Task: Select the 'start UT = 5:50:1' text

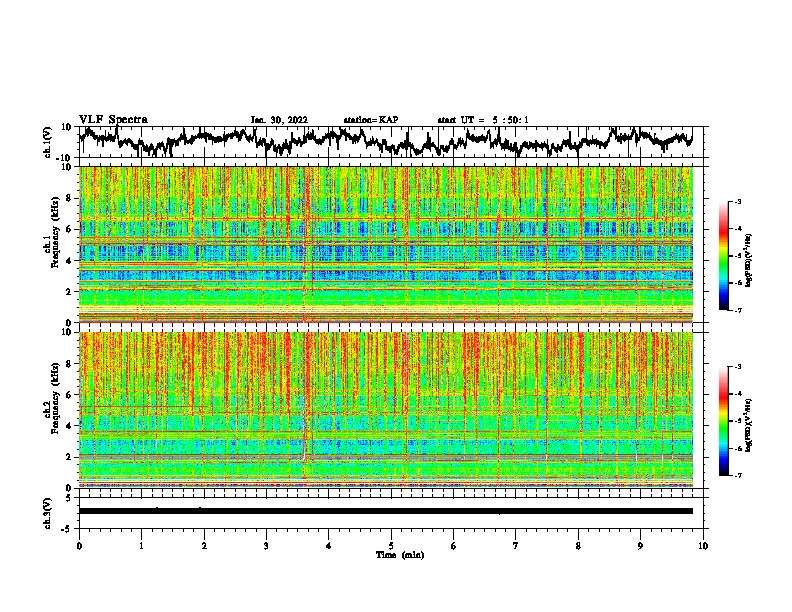Action: click(483, 120)
